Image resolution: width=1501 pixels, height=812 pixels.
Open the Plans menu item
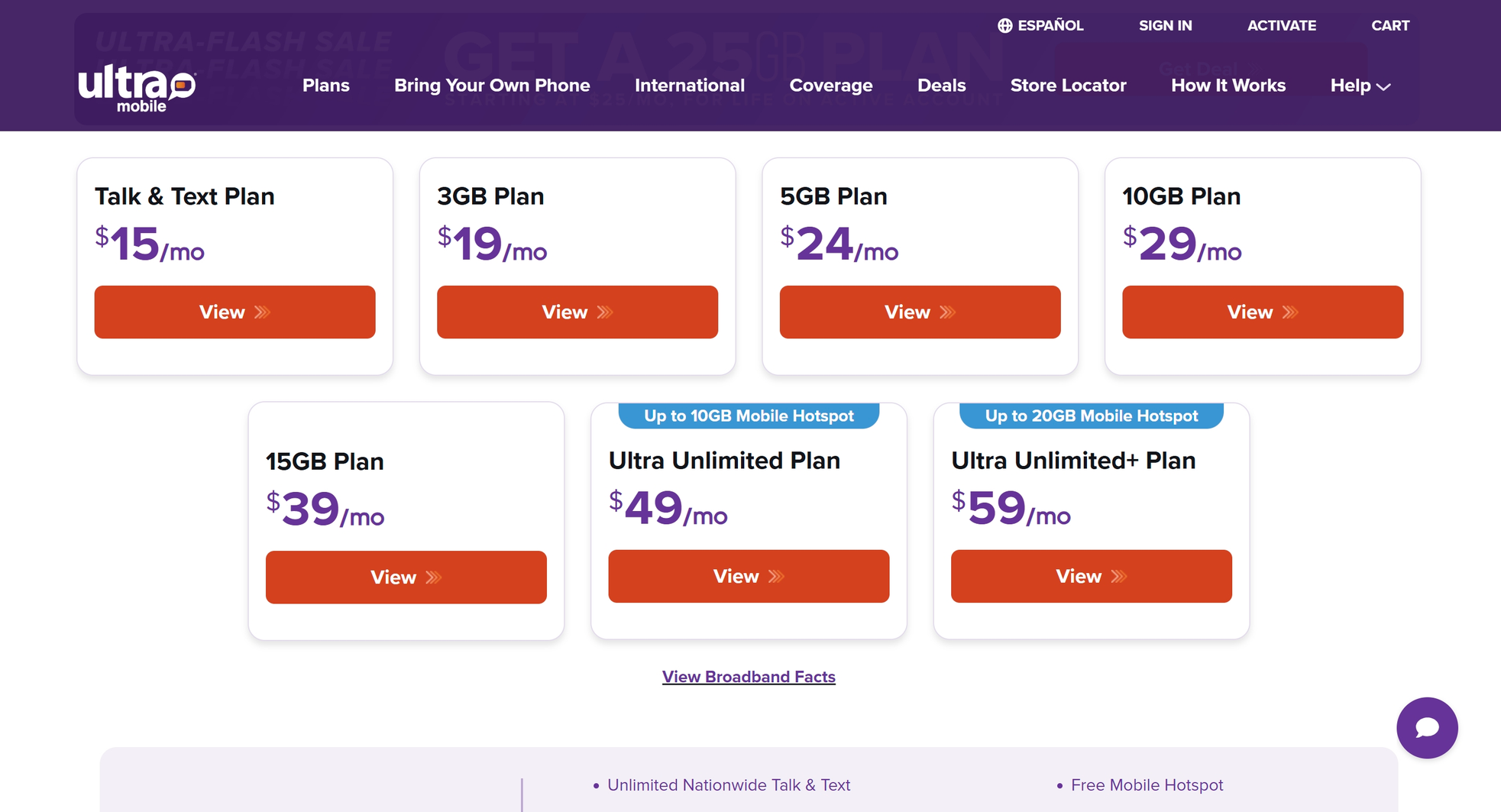[x=326, y=86]
